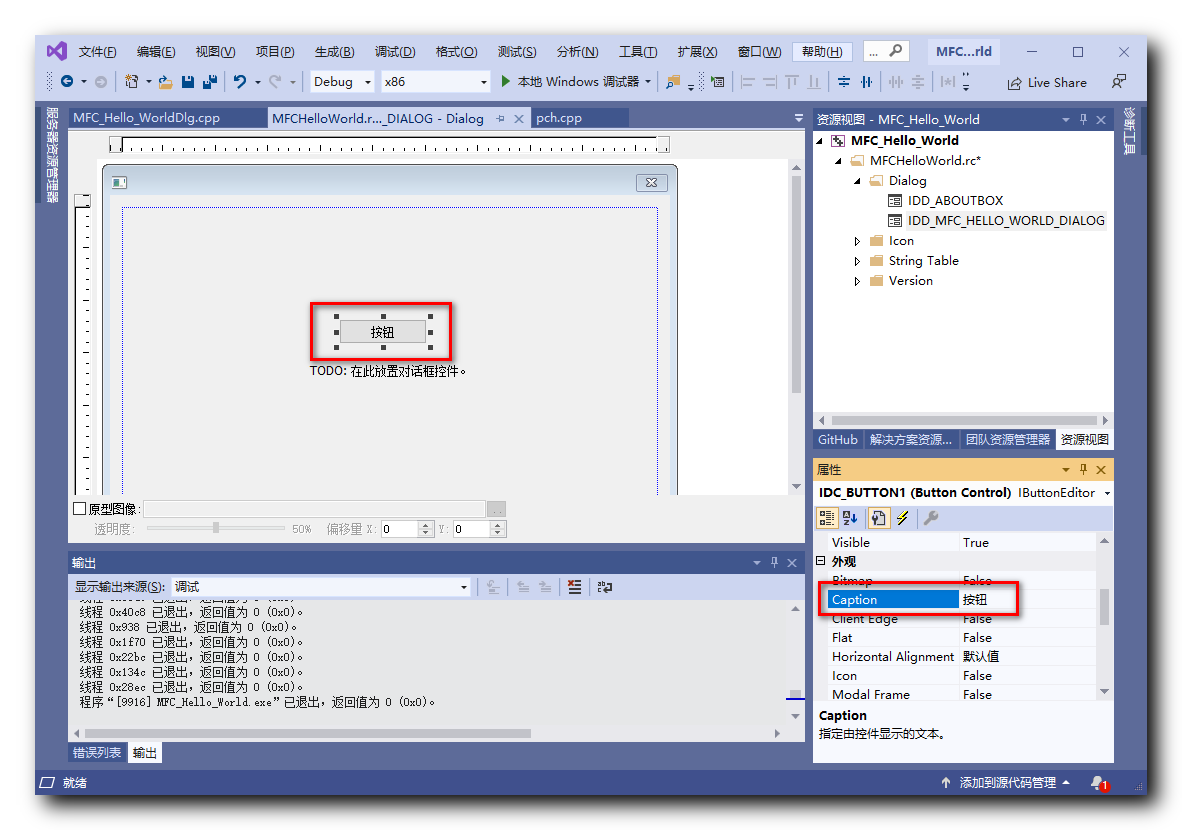
Task: Open the 格式(O) menu
Action: click(456, 51)
